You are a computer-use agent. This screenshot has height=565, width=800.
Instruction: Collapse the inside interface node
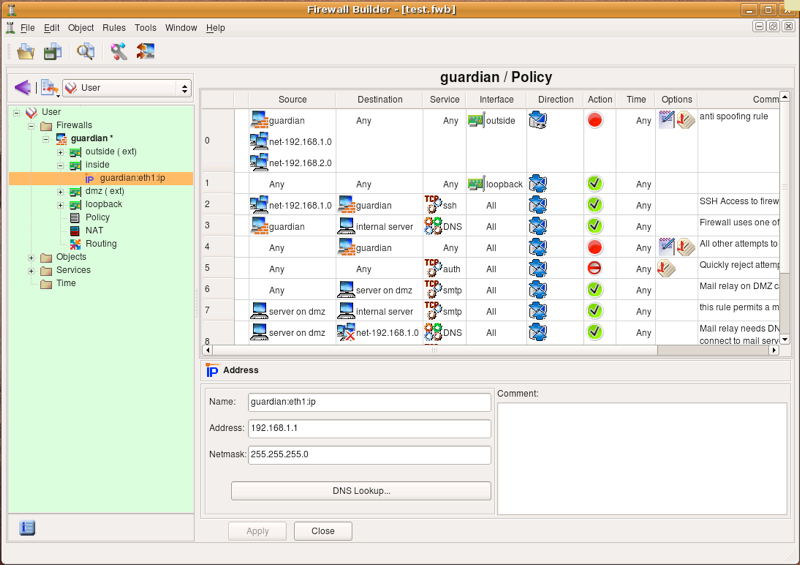[60, 165]
